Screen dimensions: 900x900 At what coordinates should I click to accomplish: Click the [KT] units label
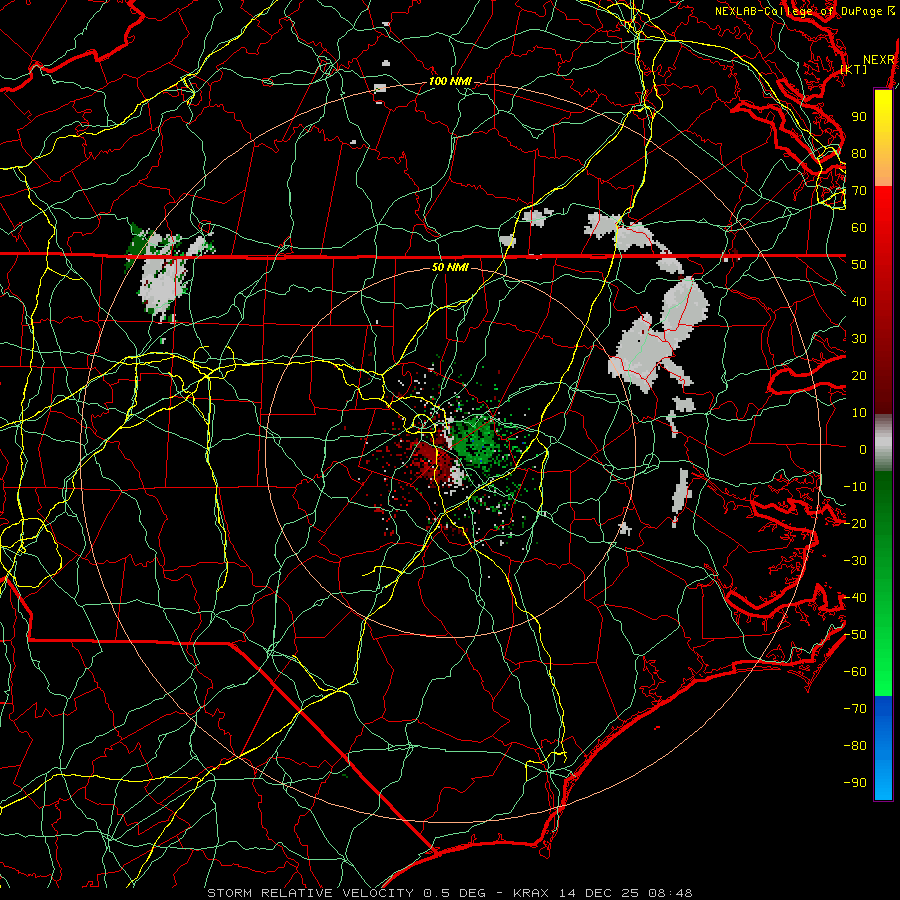click(854, 69)
